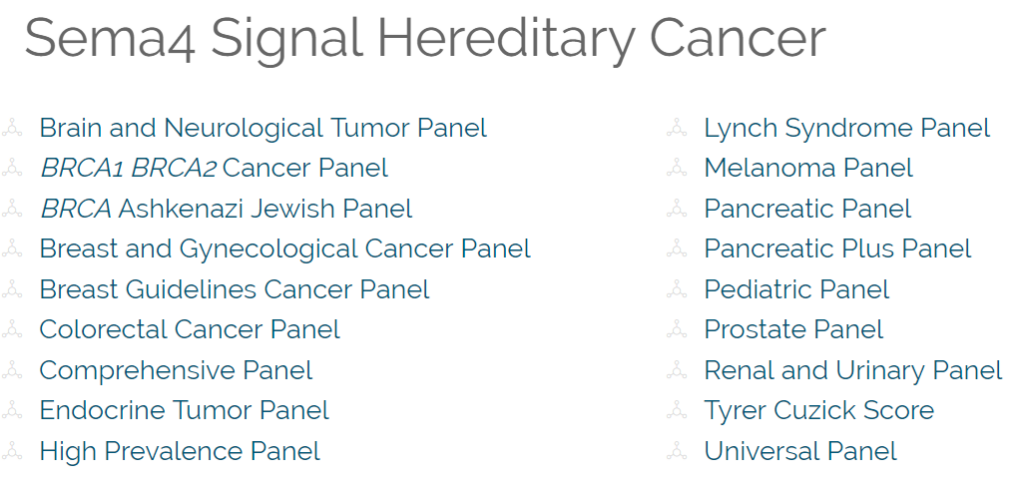
Task: Select the bullet icon beside High Prevalence Panel
Action: coord(12,451)
